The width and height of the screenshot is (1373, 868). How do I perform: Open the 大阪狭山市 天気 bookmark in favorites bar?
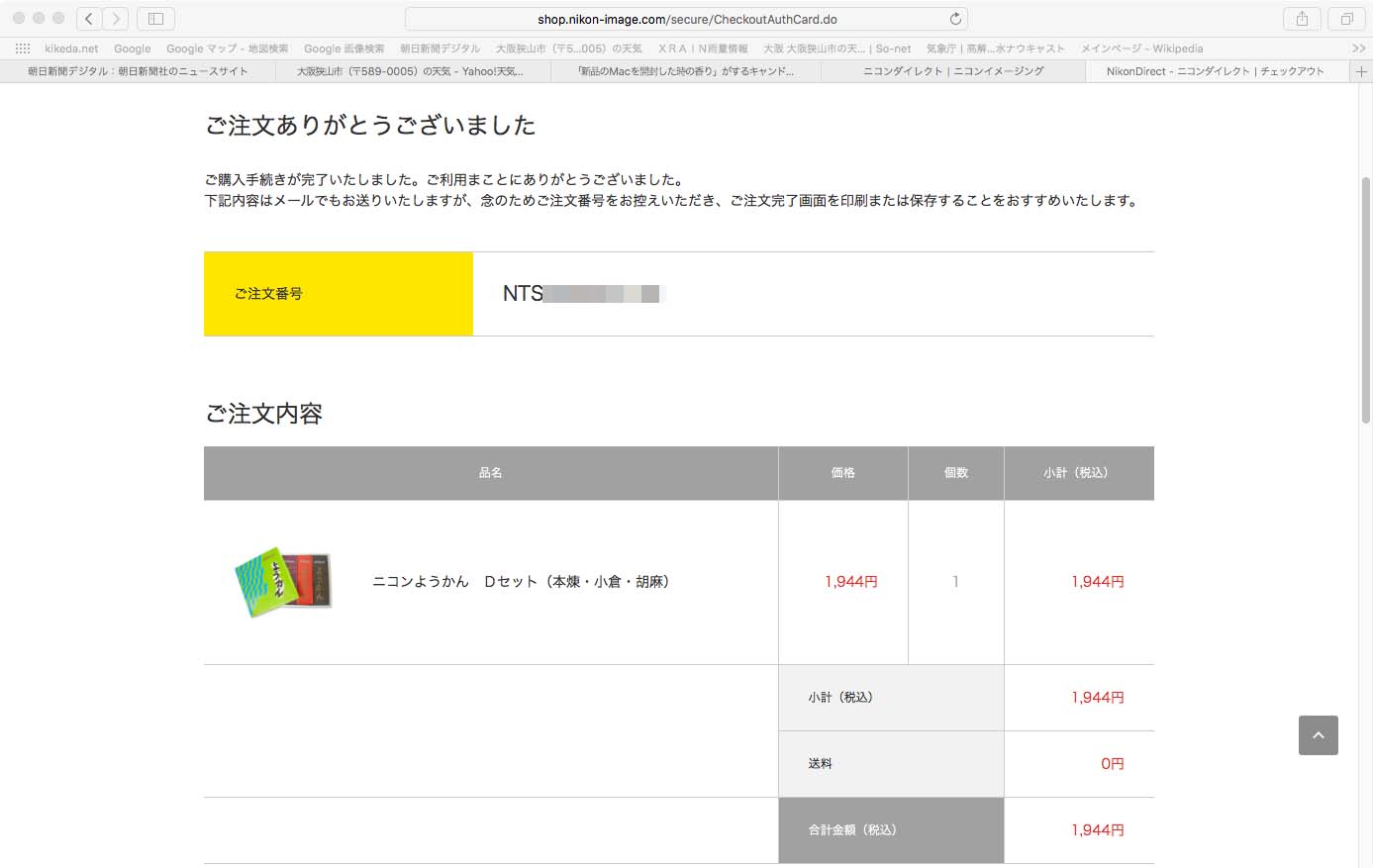point(568,48)
